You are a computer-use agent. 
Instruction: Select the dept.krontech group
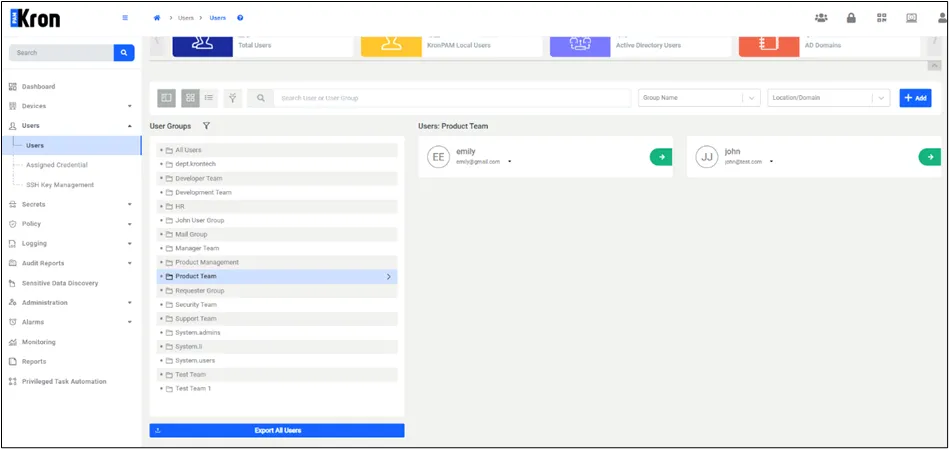pyautogui.click(x=277, y=164)
